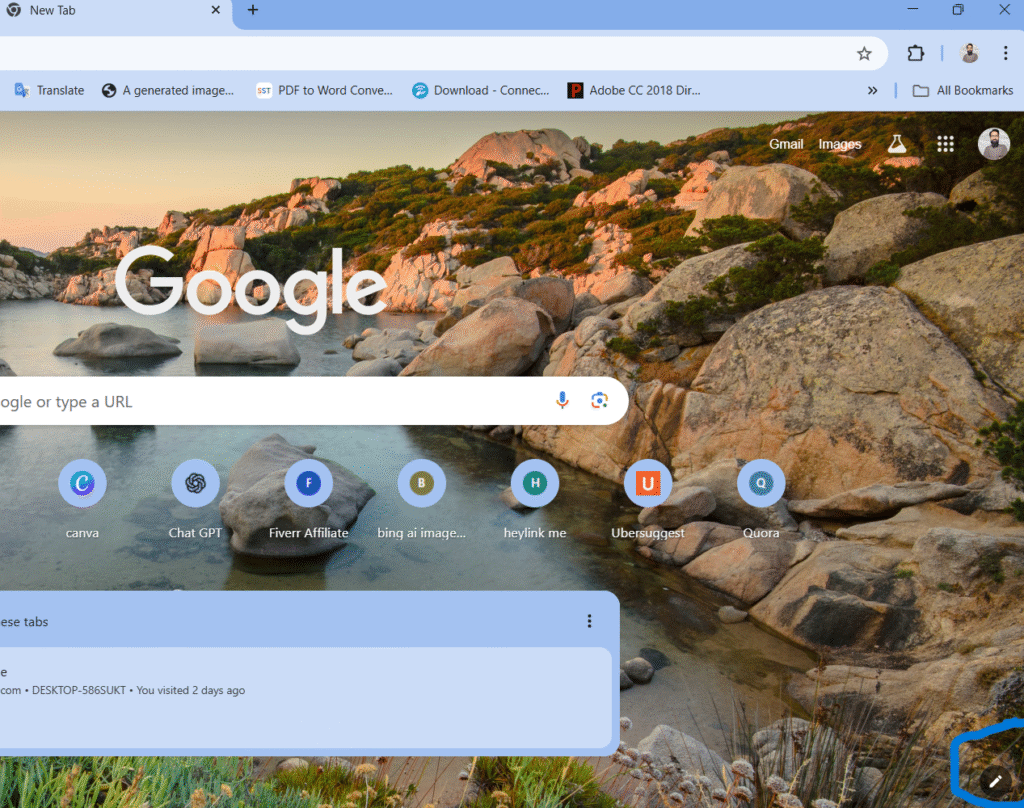Go to Gmail from the homepage
Viewport: 1024px width, 808px height.
(x=786, y=143)
